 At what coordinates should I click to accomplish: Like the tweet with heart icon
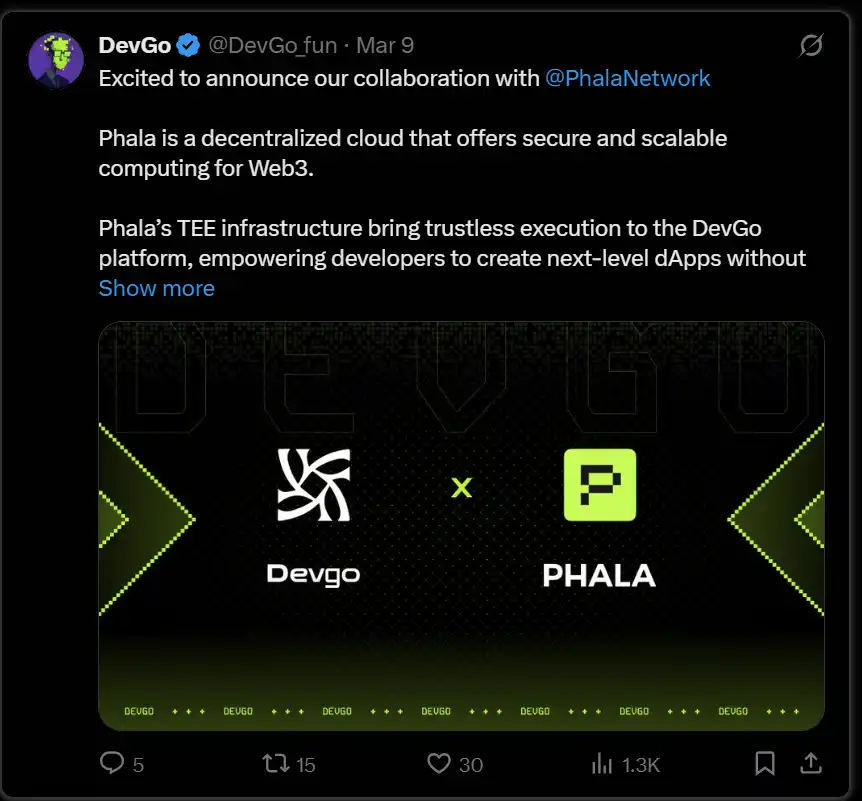pos(439,764)
